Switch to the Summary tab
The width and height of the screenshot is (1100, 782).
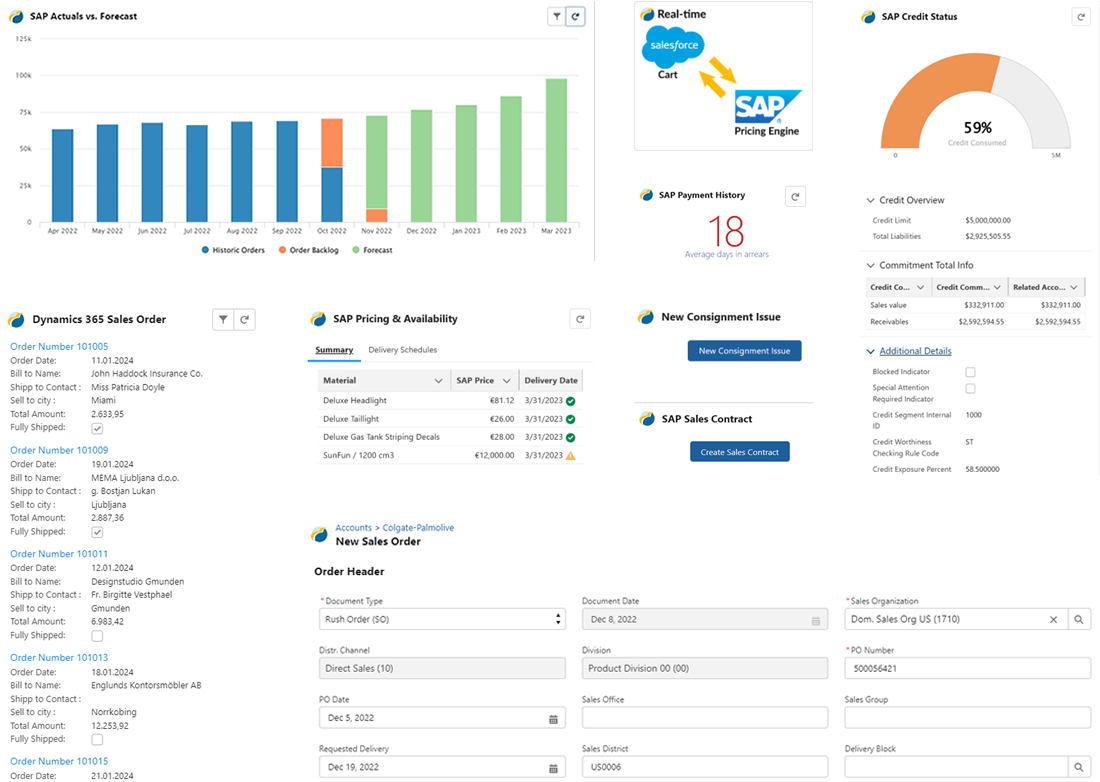(334, 350)
